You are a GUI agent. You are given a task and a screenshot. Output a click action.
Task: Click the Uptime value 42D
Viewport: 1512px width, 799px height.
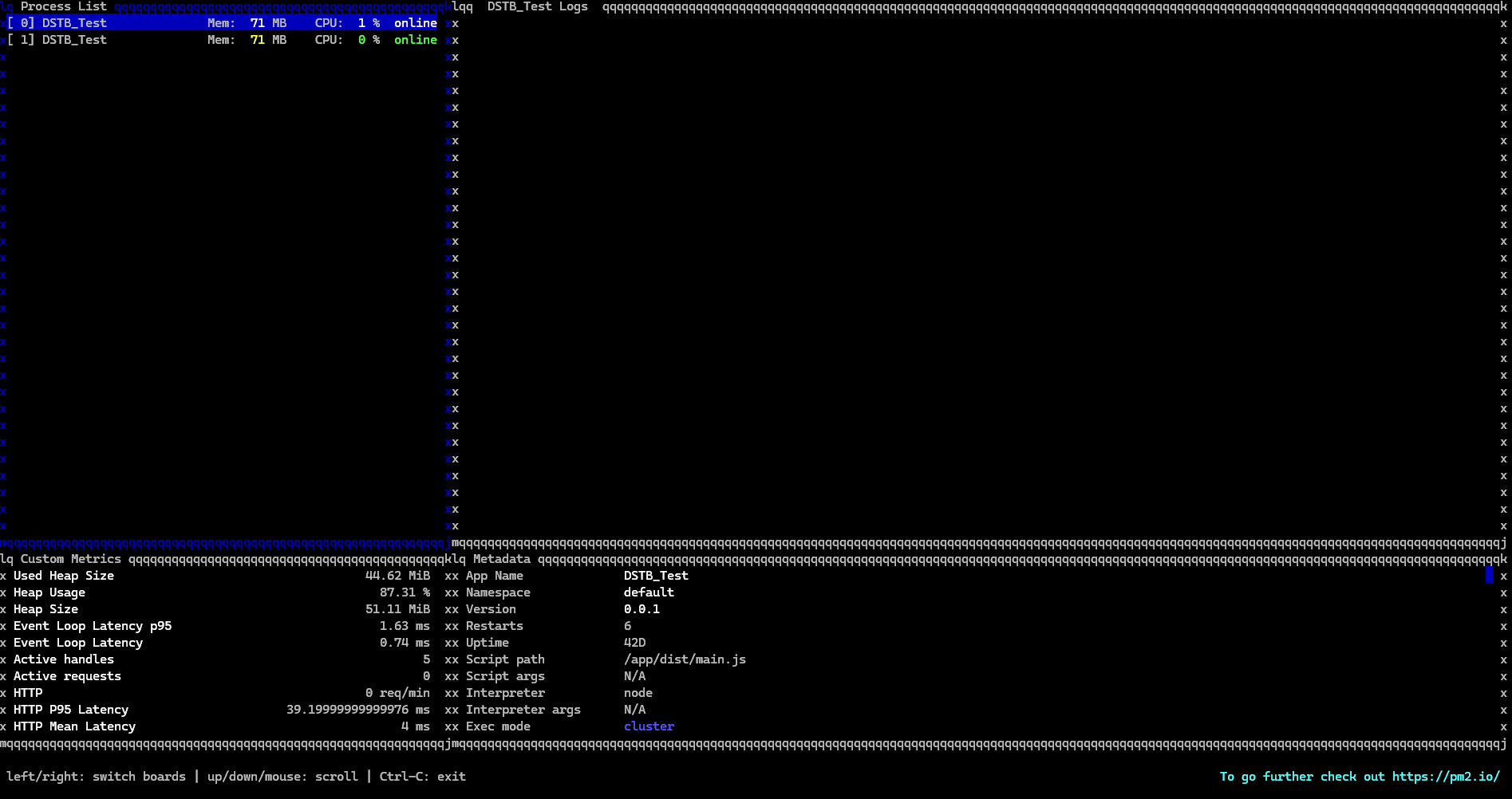634,643
